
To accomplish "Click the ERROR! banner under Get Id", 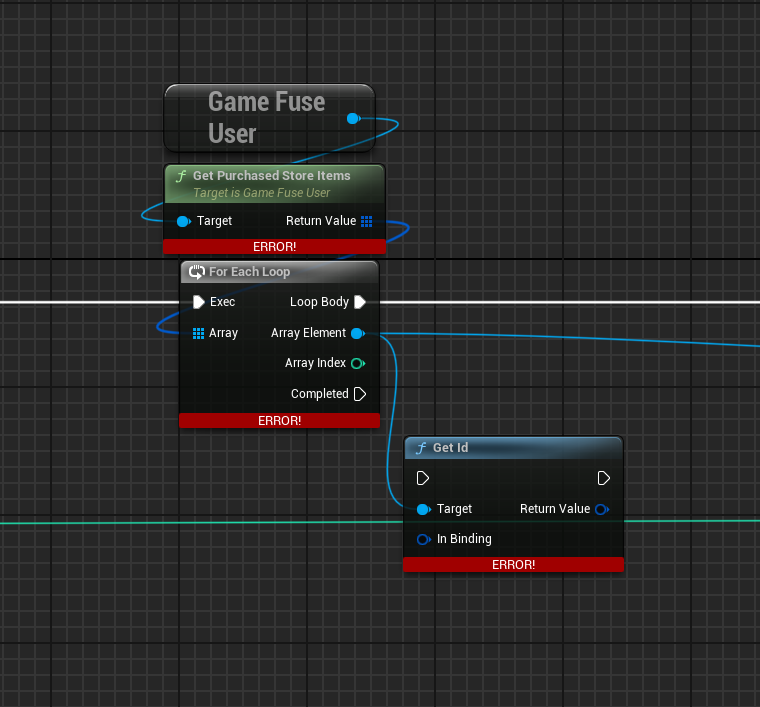I will [x=513, y=565].
